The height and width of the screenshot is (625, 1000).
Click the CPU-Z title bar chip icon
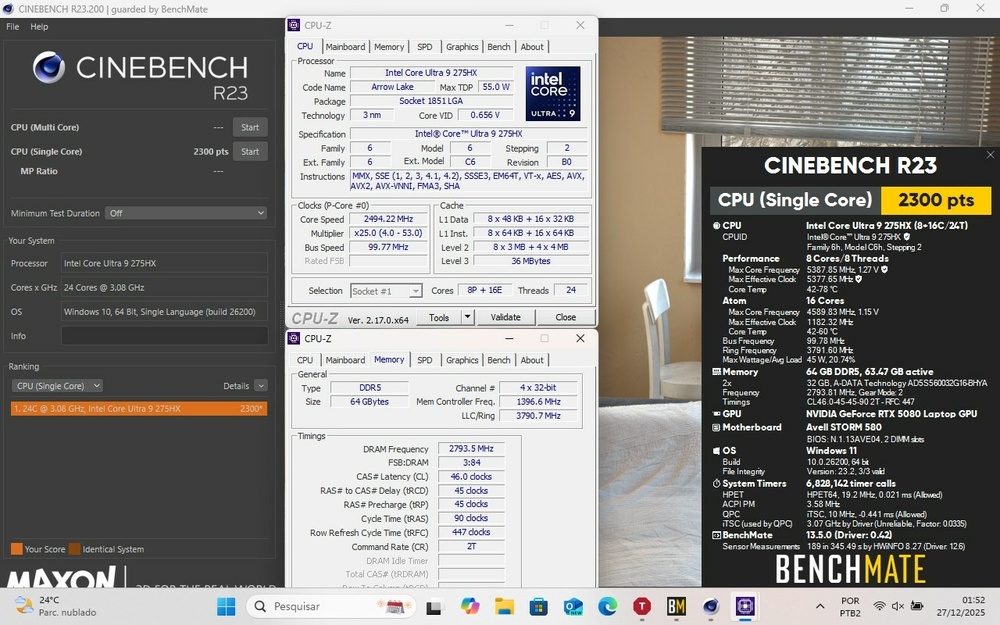[x=293, y=25]
